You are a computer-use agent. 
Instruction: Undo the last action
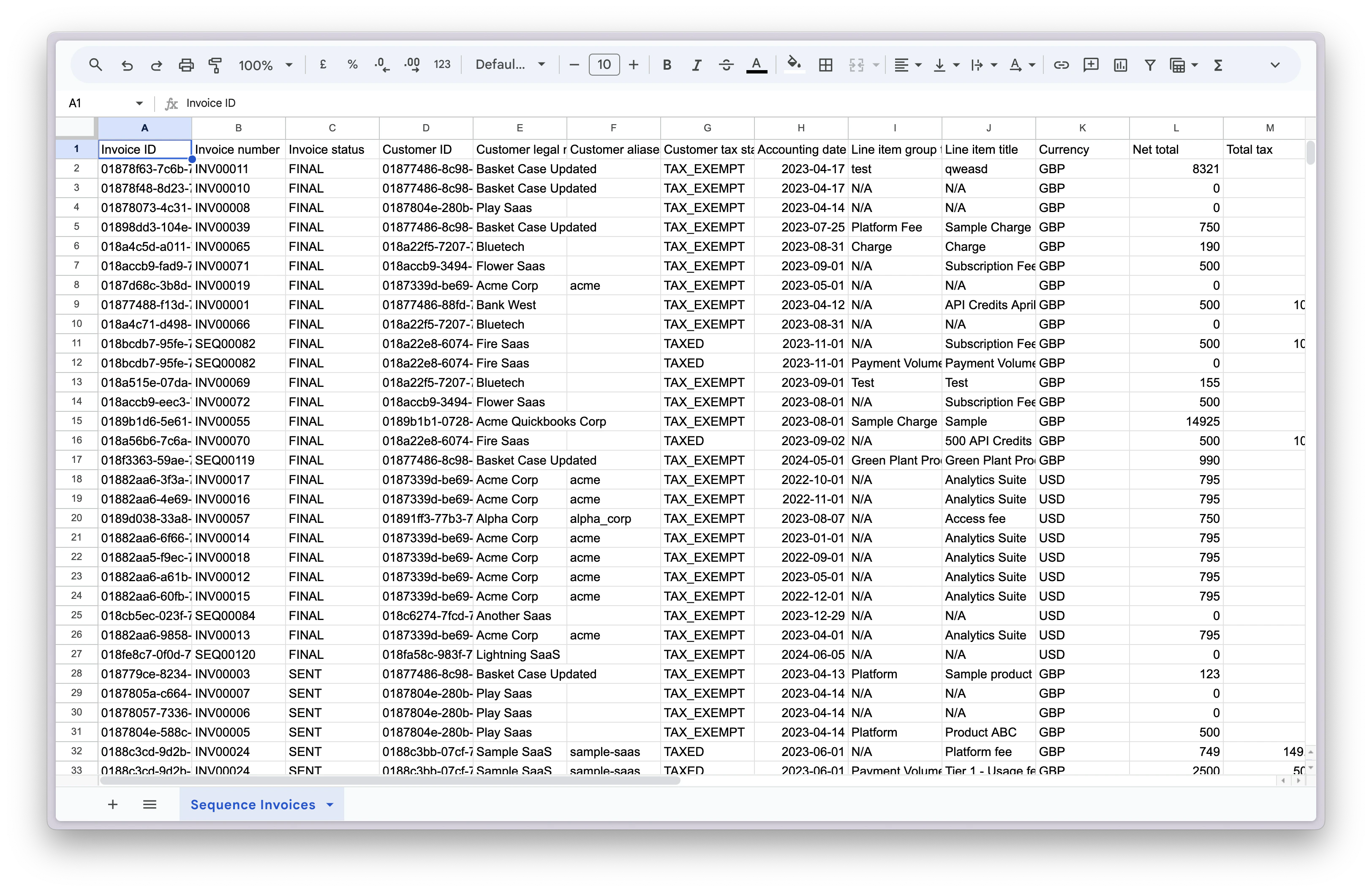pyautogui.click(x=127, y=65)
